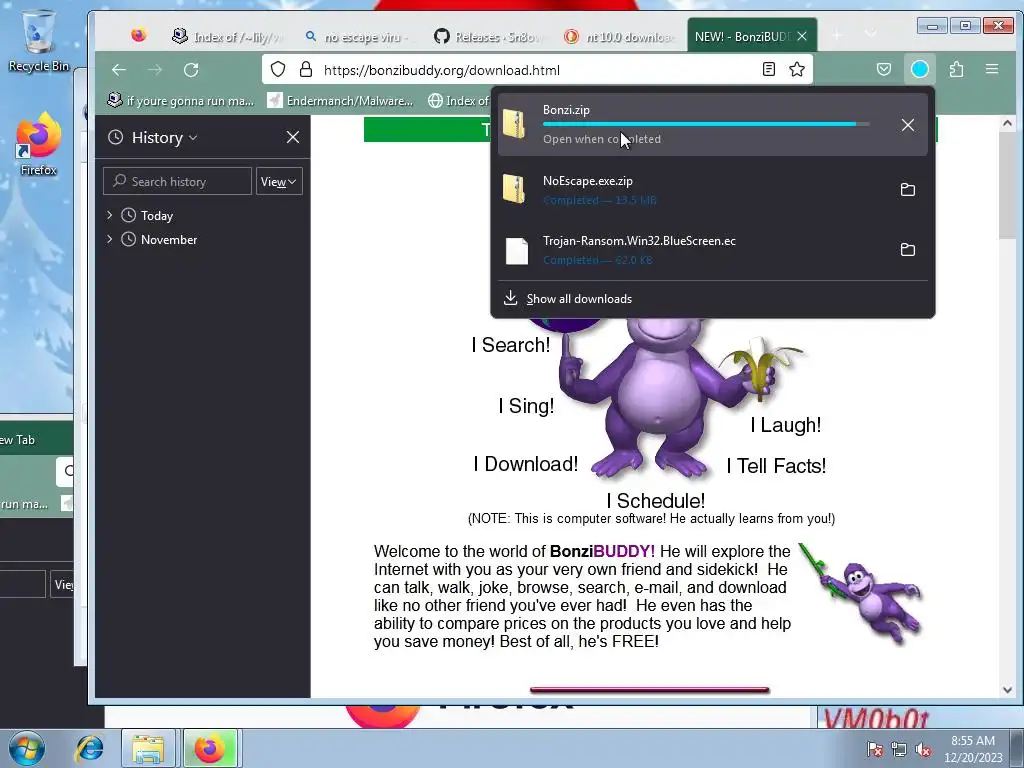The height and width of the screenshot is (768, 1024).
Task: Open tracking protection shield icon
Action: 278,70
